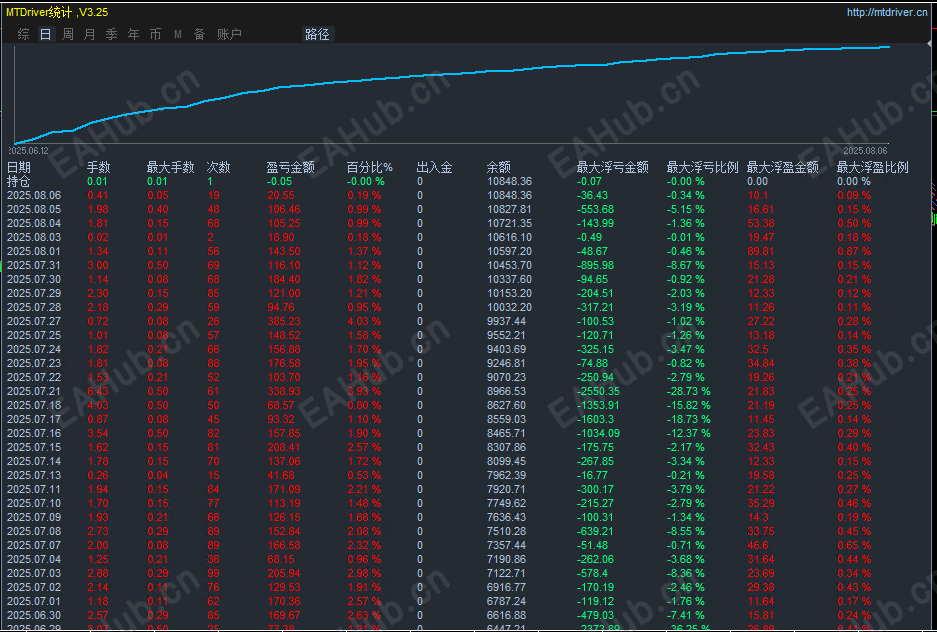937x632 pixels.
Task: Click the 最大浮盈比例 column header
Action: (872, 168)
